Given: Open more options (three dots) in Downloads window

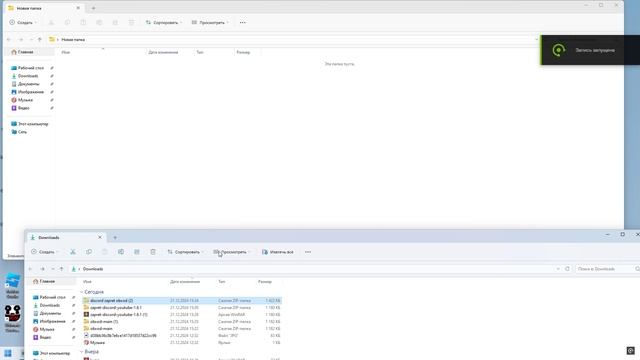Looking at the screenshot, I should click(308, 252).
